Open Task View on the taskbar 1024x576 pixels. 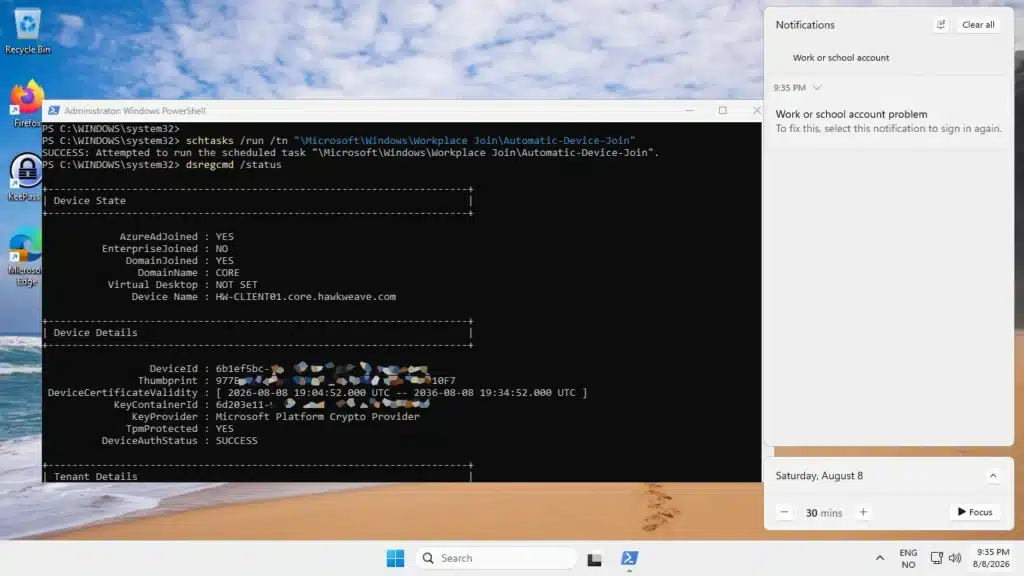tap(594, 559)
